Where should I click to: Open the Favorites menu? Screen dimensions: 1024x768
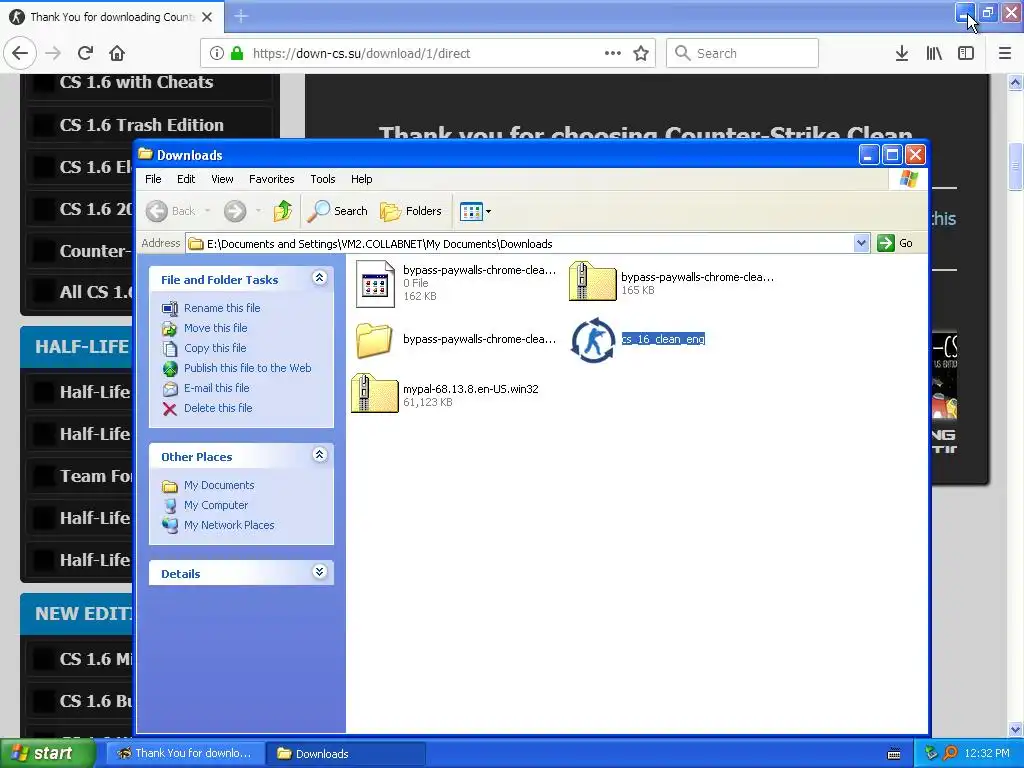[272, 179]
